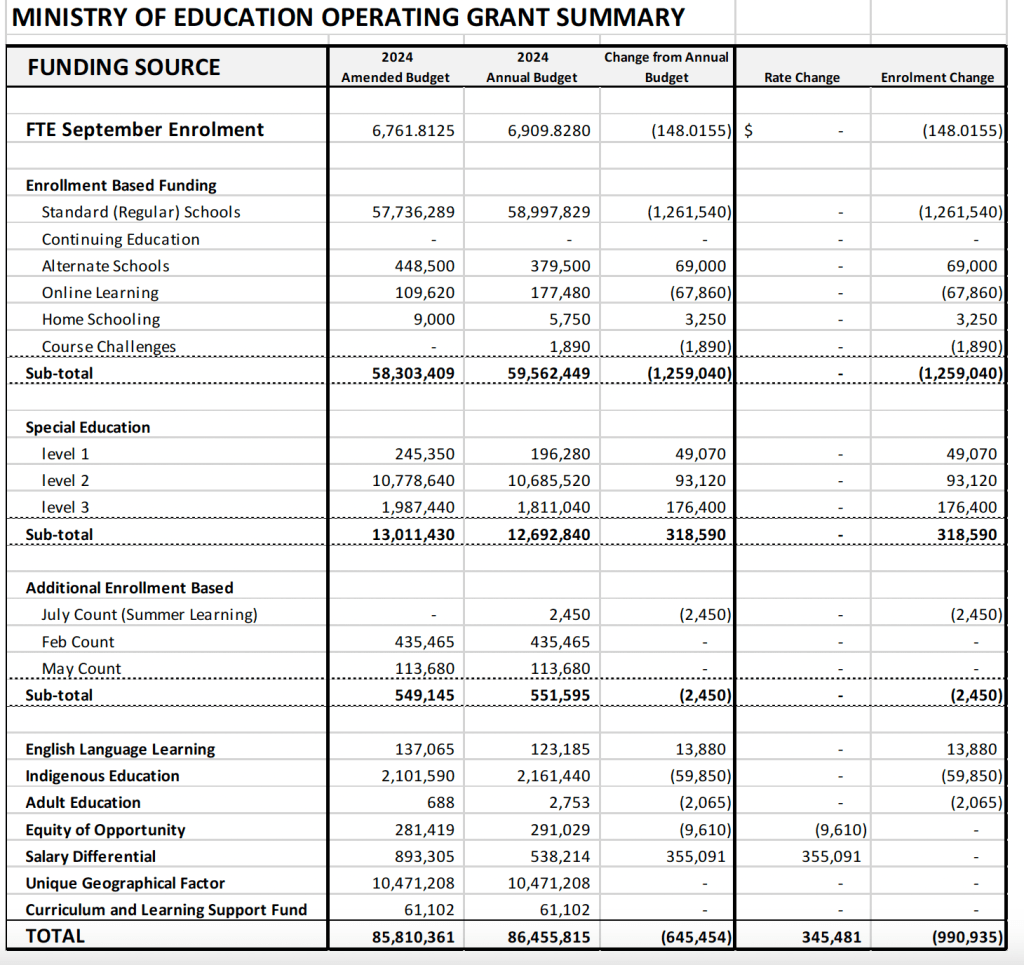Select the Indigenous Education row label
This screenshot has width=1024, height=965.
(x=103, y=776)
